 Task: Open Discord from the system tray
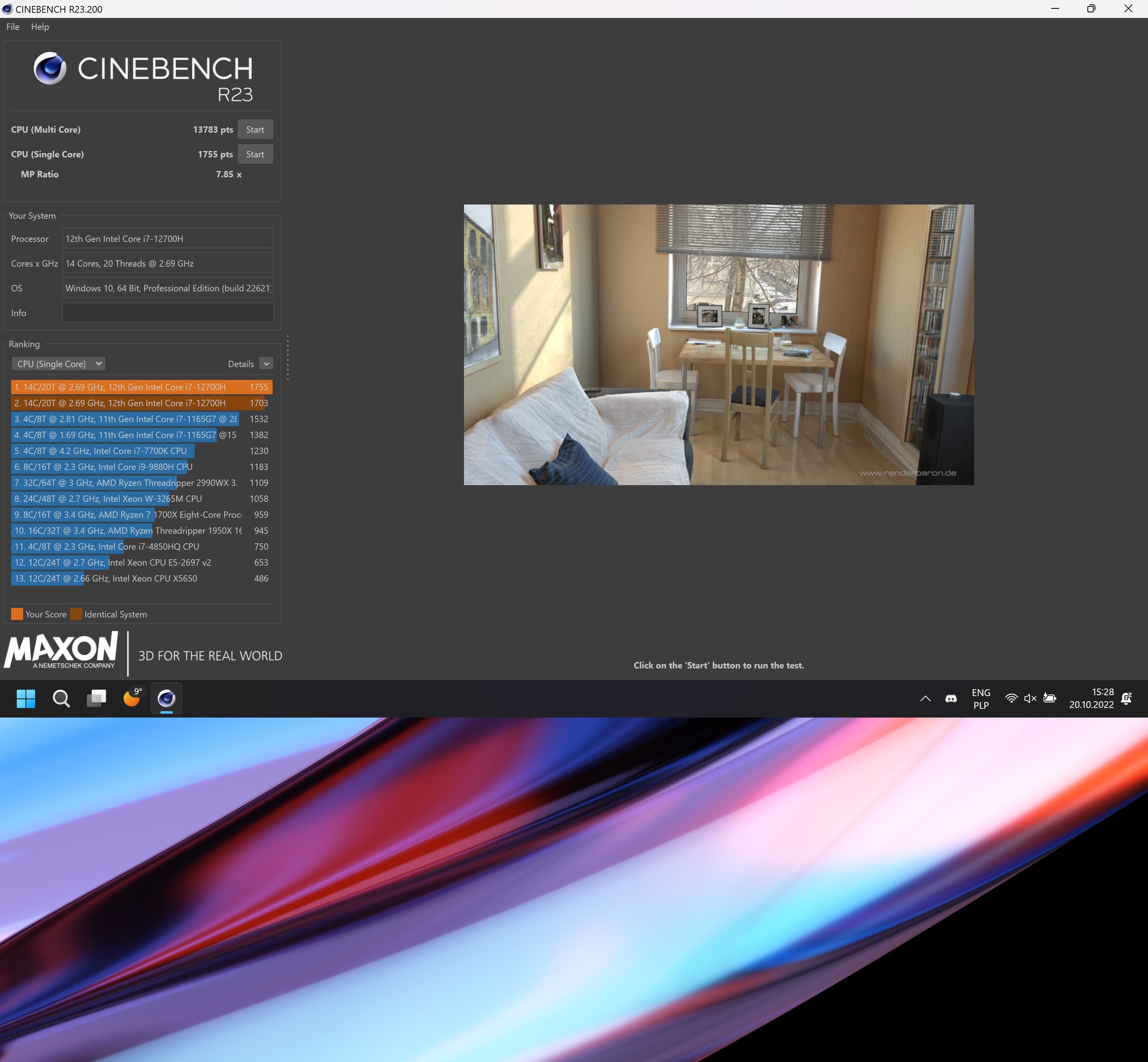point(951,699)
